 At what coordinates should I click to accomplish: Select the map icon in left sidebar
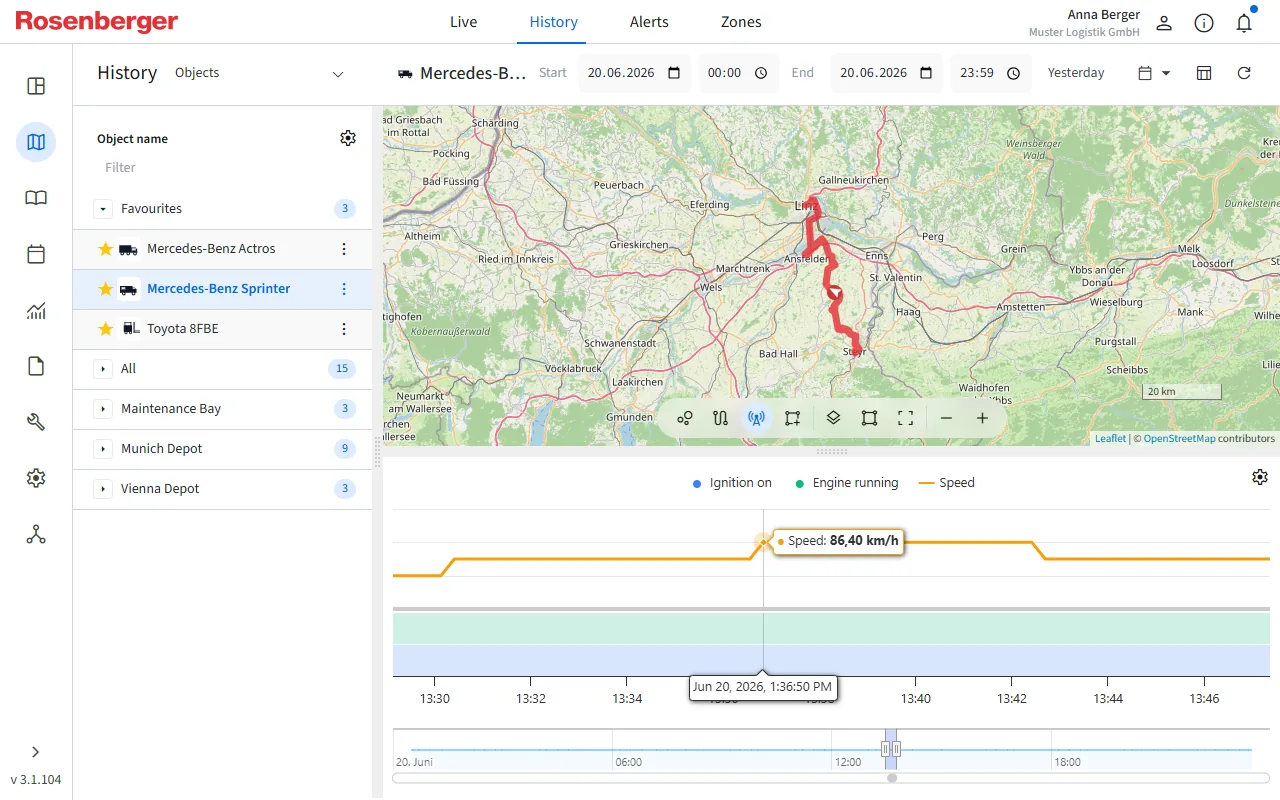(x=36, y=142)
